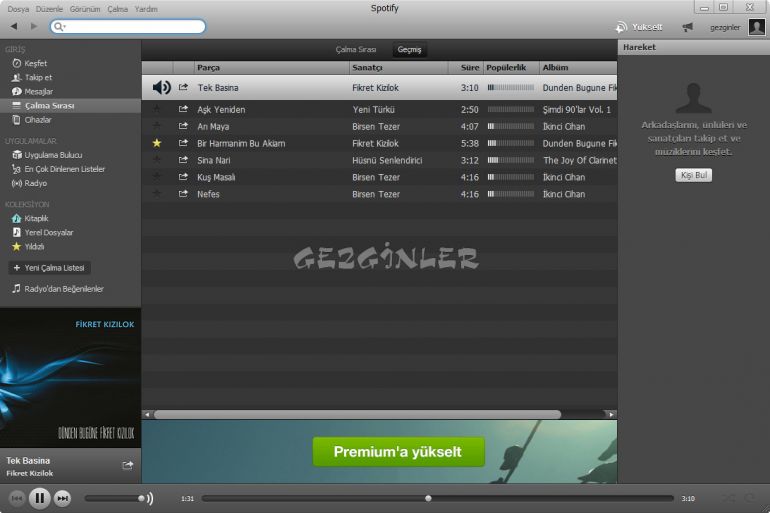This screenshot has height=513, width=770.
Task: Open Takip et in sidebar
Action: point(32,78)
